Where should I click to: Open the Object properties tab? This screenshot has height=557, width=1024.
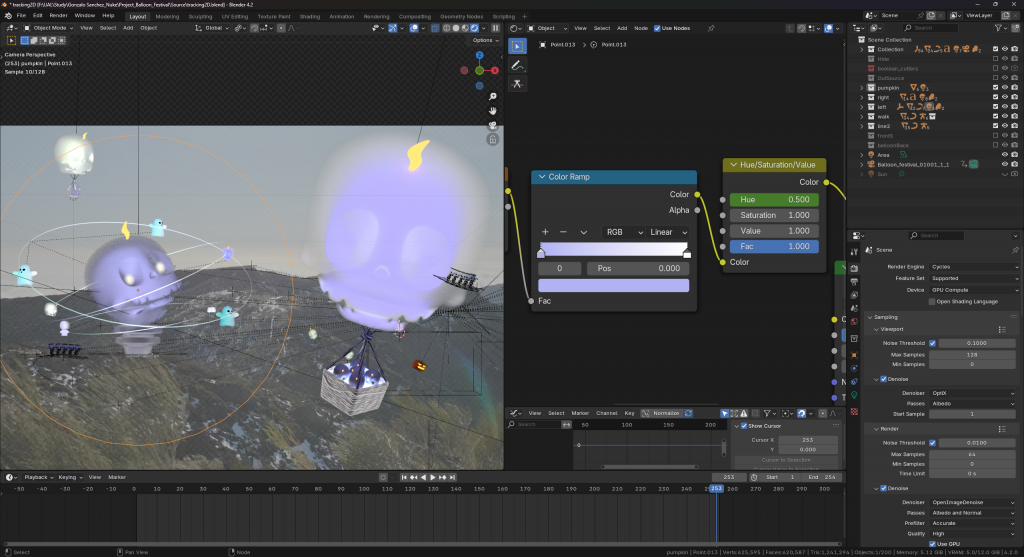point(854,355)
